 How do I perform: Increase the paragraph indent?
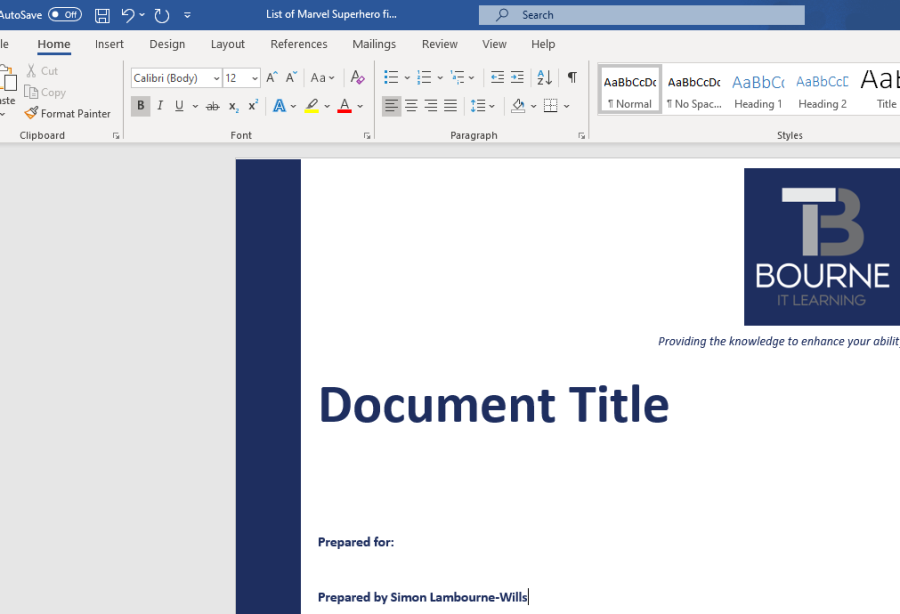[x=517, y=78]
